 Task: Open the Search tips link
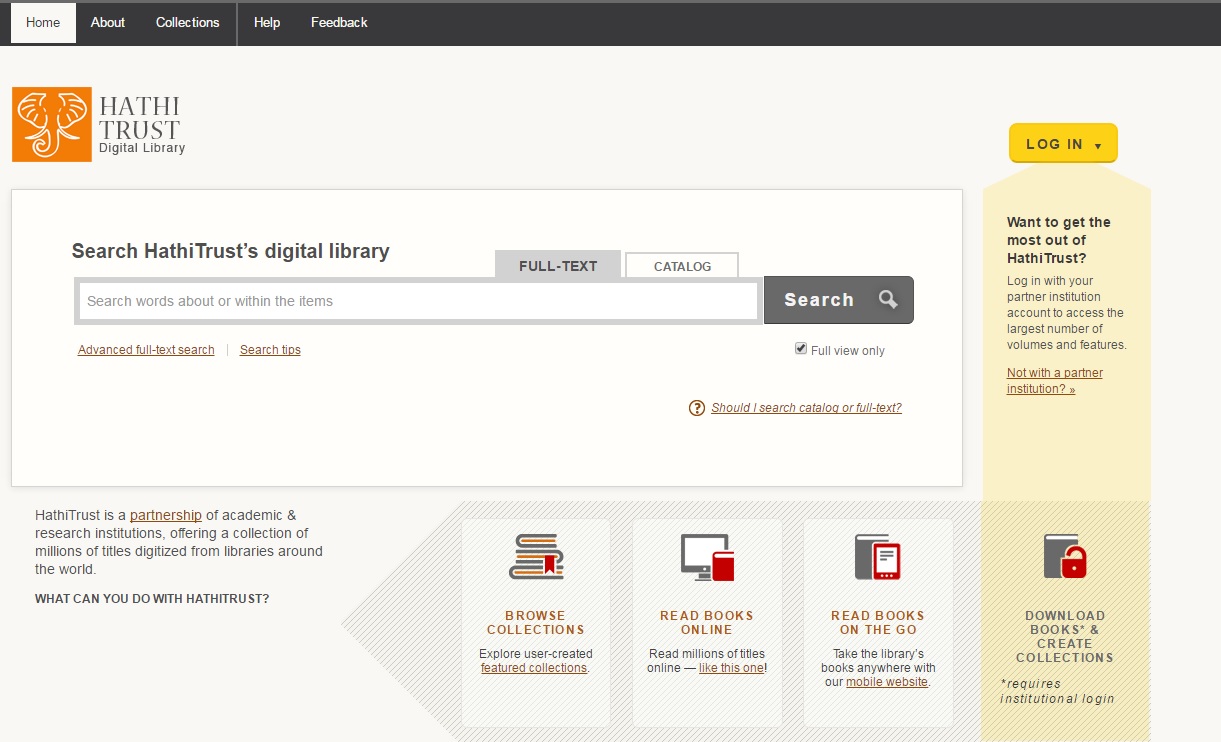click(270, 350)
